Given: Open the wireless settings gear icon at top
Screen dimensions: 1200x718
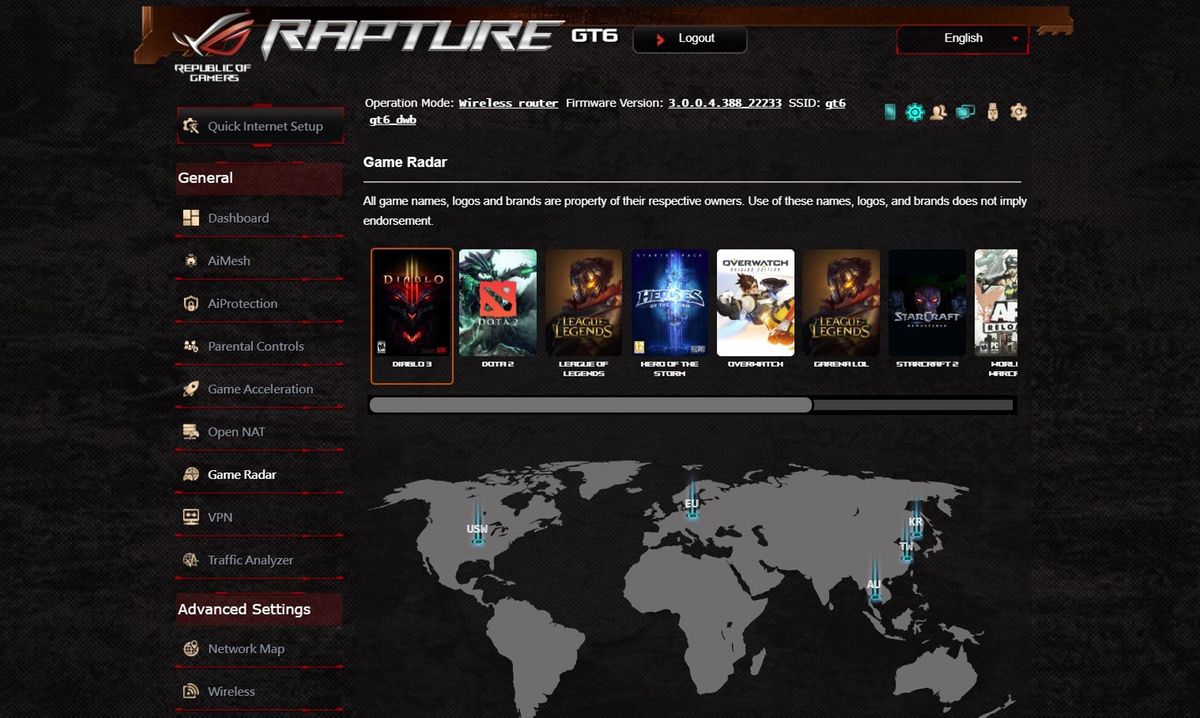Looking at the screenshot, I should pyautogui.click(x=913, y=112).
